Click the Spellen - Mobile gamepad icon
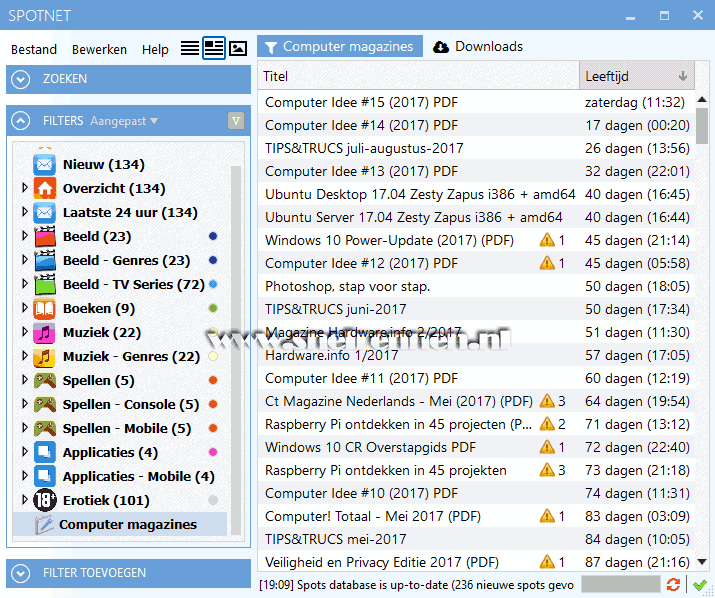The image size is (715, 598). (x=45, y=428)
